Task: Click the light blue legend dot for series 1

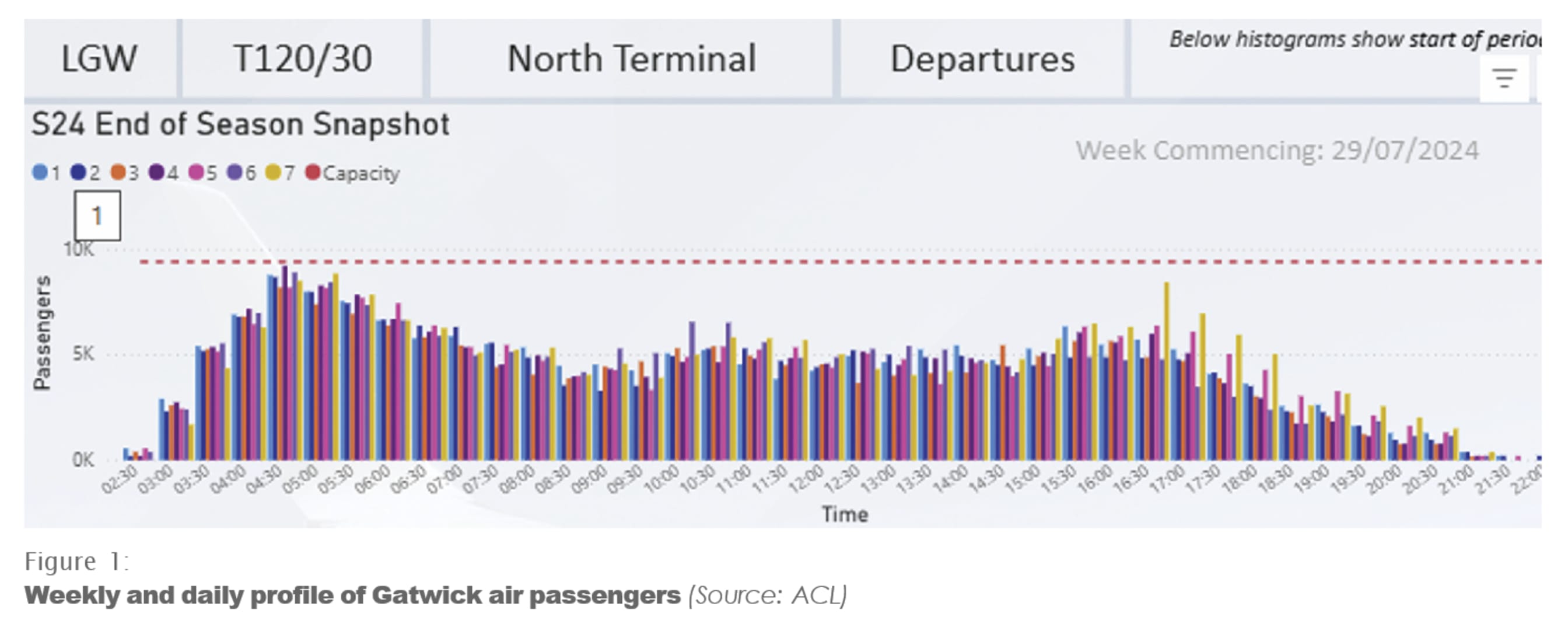Action: 40,173
